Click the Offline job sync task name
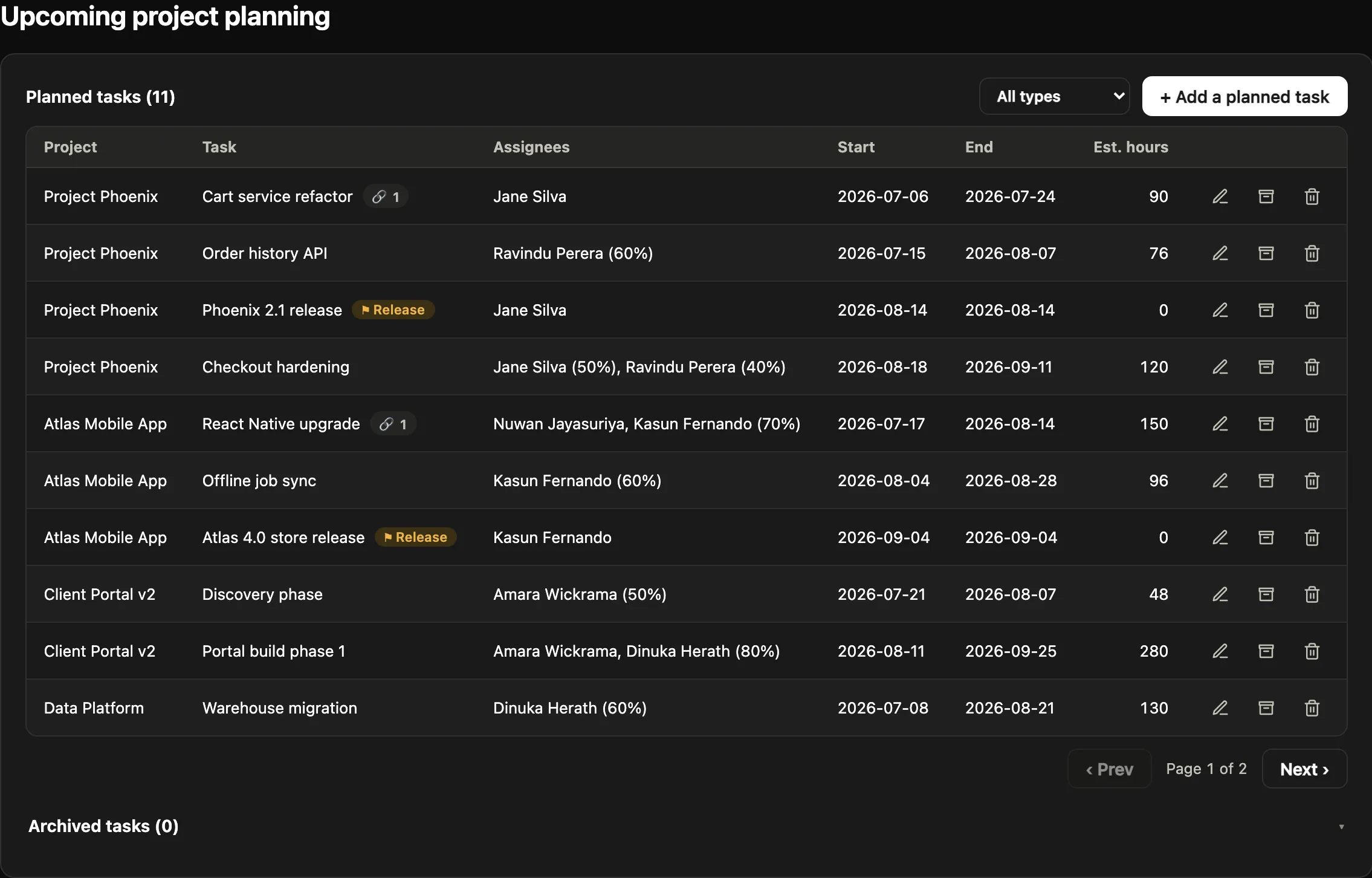1372x878 pixels. click(x=259, y=481)
